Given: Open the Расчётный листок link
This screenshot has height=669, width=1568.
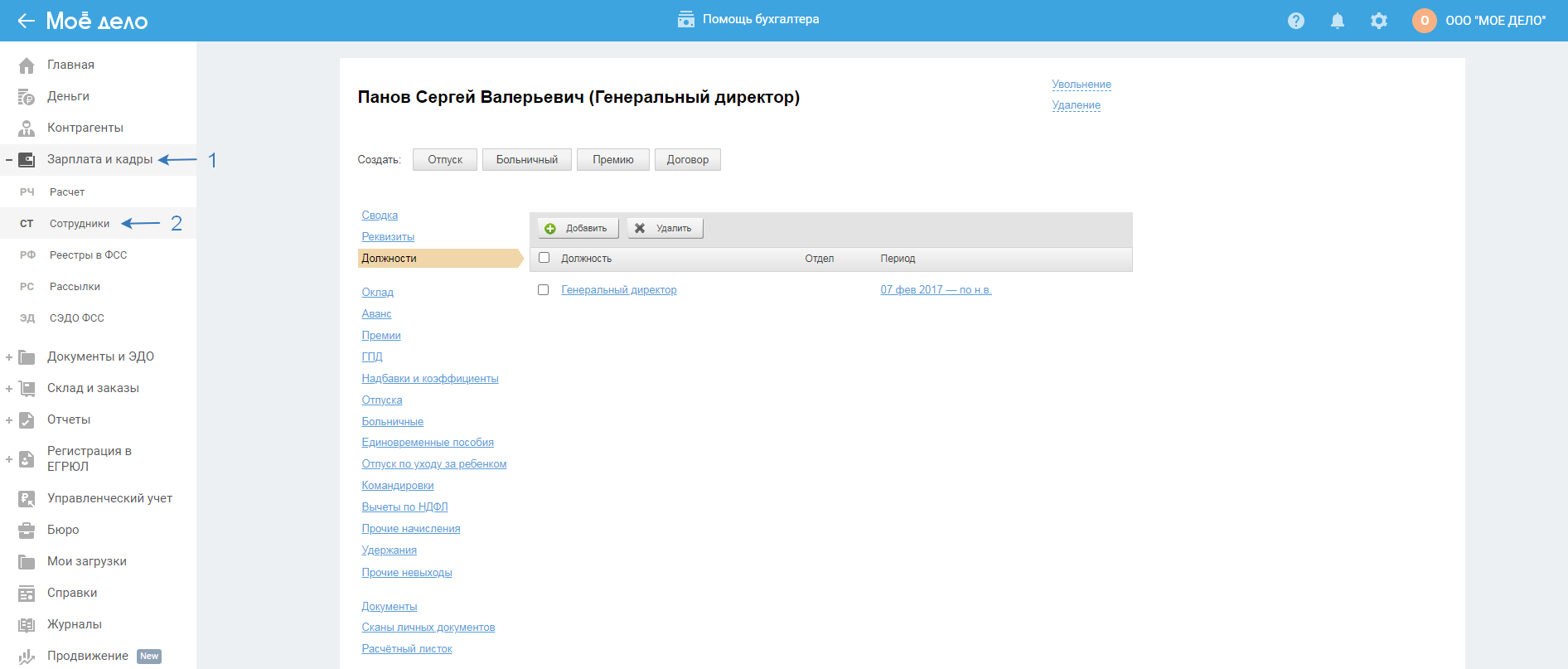Looking at the screenshot, I should [x=407, y=649].
